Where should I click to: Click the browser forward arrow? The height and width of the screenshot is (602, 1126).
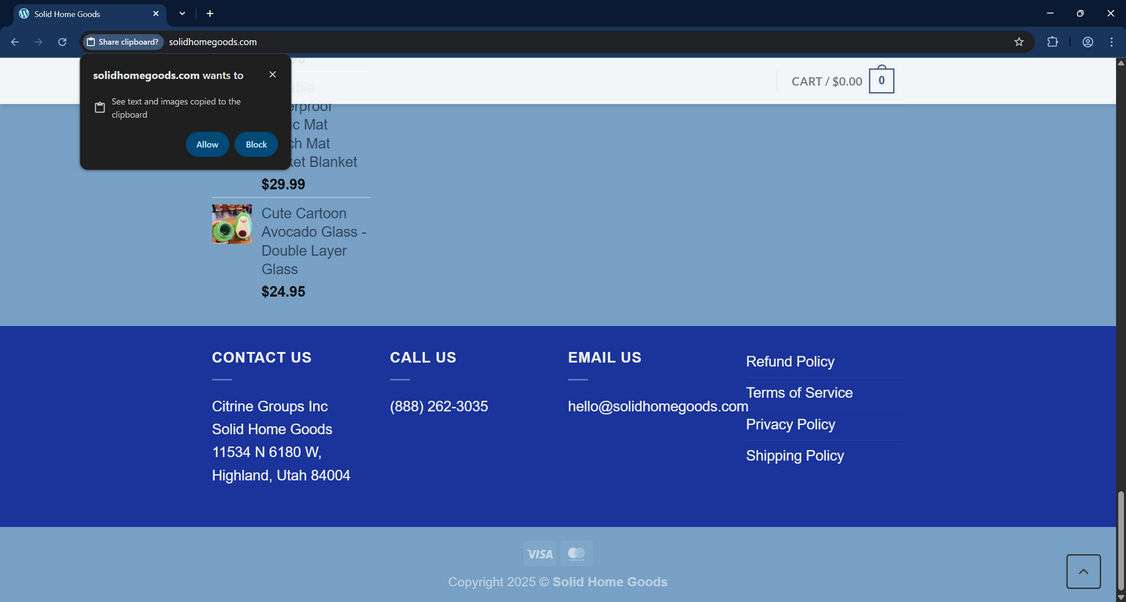[x=38, y=42]
